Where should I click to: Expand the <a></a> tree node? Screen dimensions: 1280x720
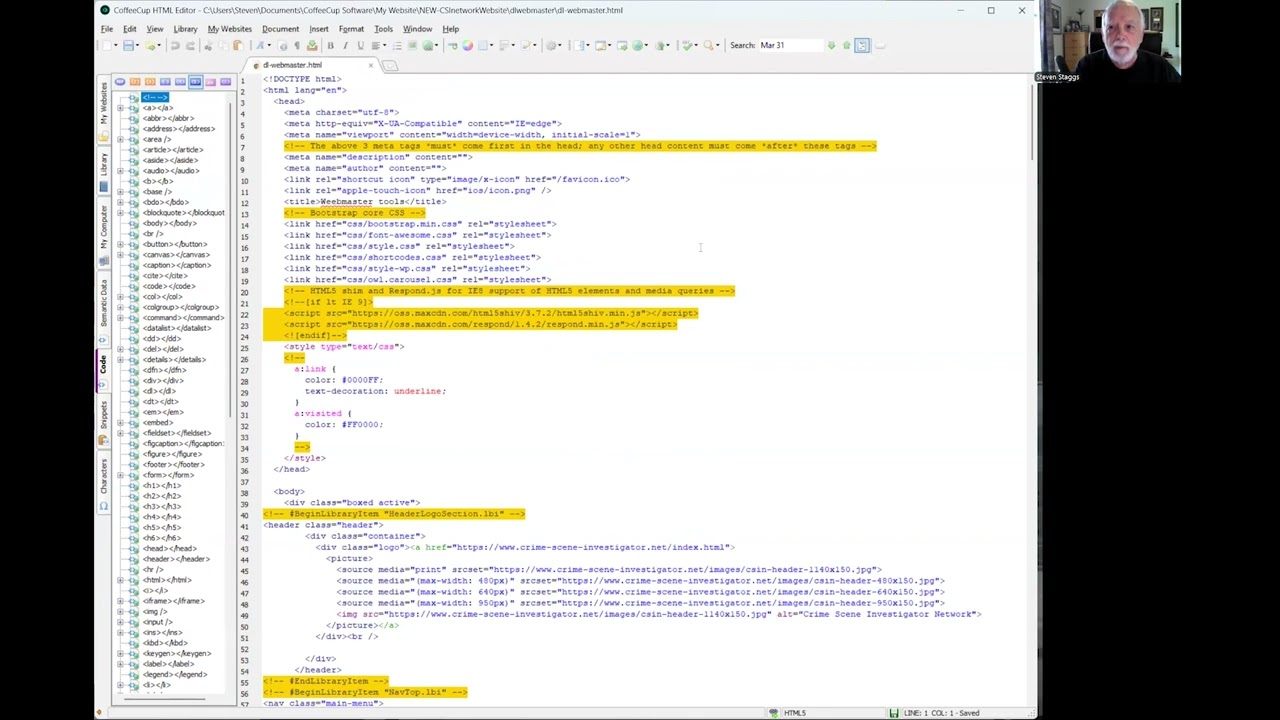click(121, 108)
